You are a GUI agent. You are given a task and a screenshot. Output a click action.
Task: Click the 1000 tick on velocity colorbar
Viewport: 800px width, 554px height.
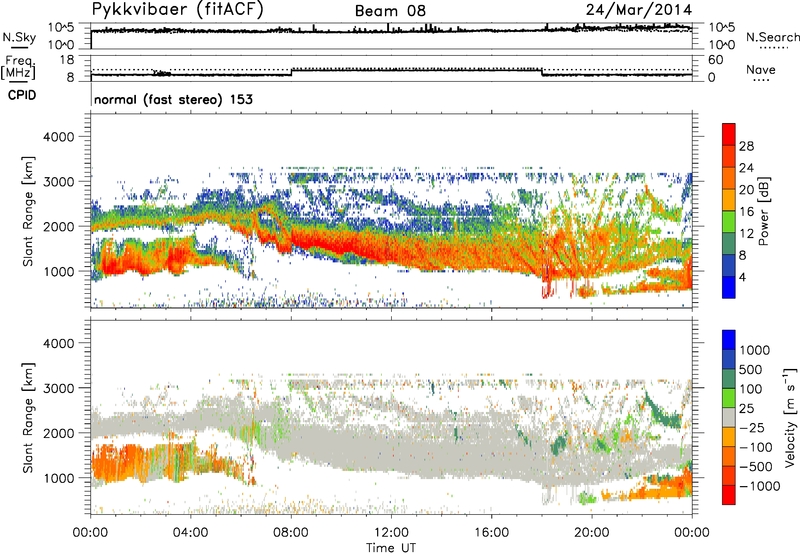[754, 350]
